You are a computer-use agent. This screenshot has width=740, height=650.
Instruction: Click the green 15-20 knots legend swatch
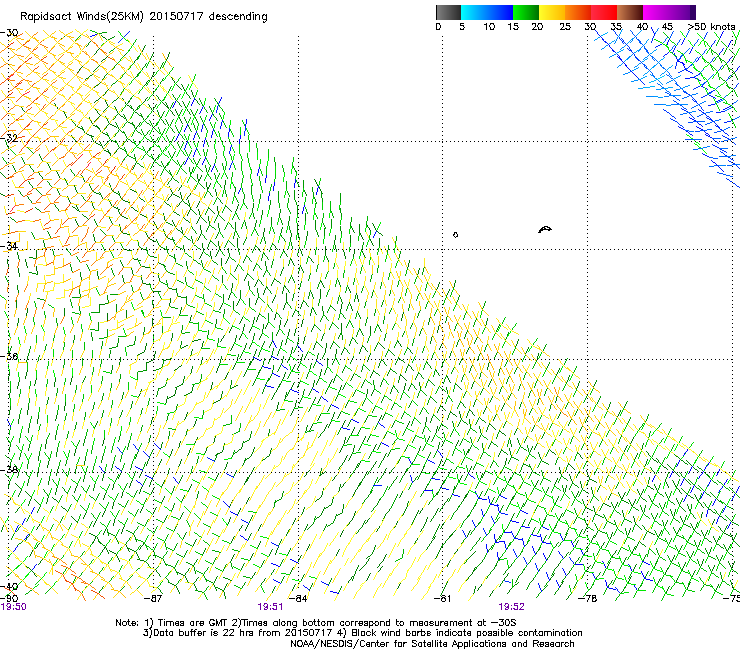point(526,12)
